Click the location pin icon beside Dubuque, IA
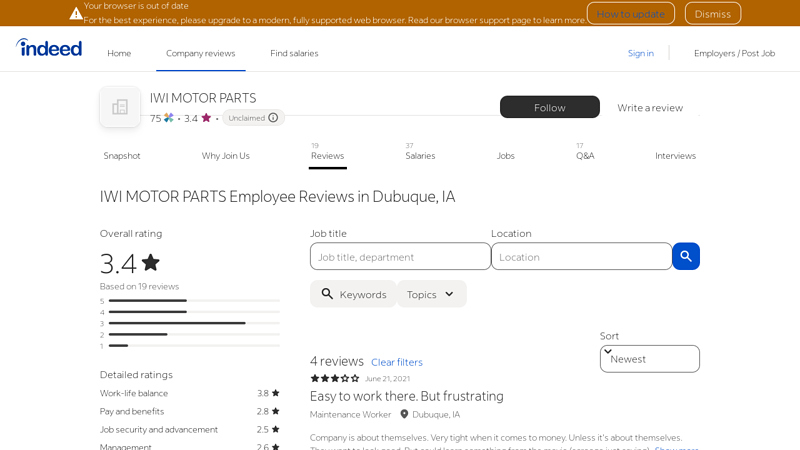Image resolution: width=800 pixels, height=450 pixels. click(x=404, y=414)
